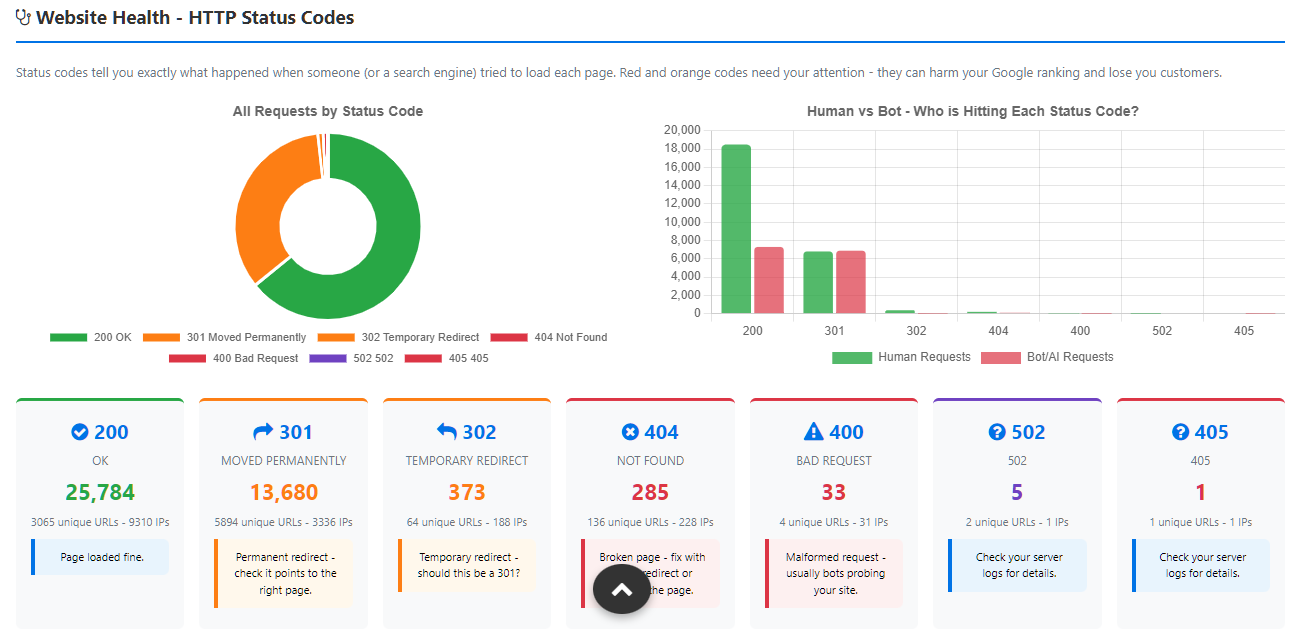Click the 'should this be a 301?' note

tap(467, 565)
